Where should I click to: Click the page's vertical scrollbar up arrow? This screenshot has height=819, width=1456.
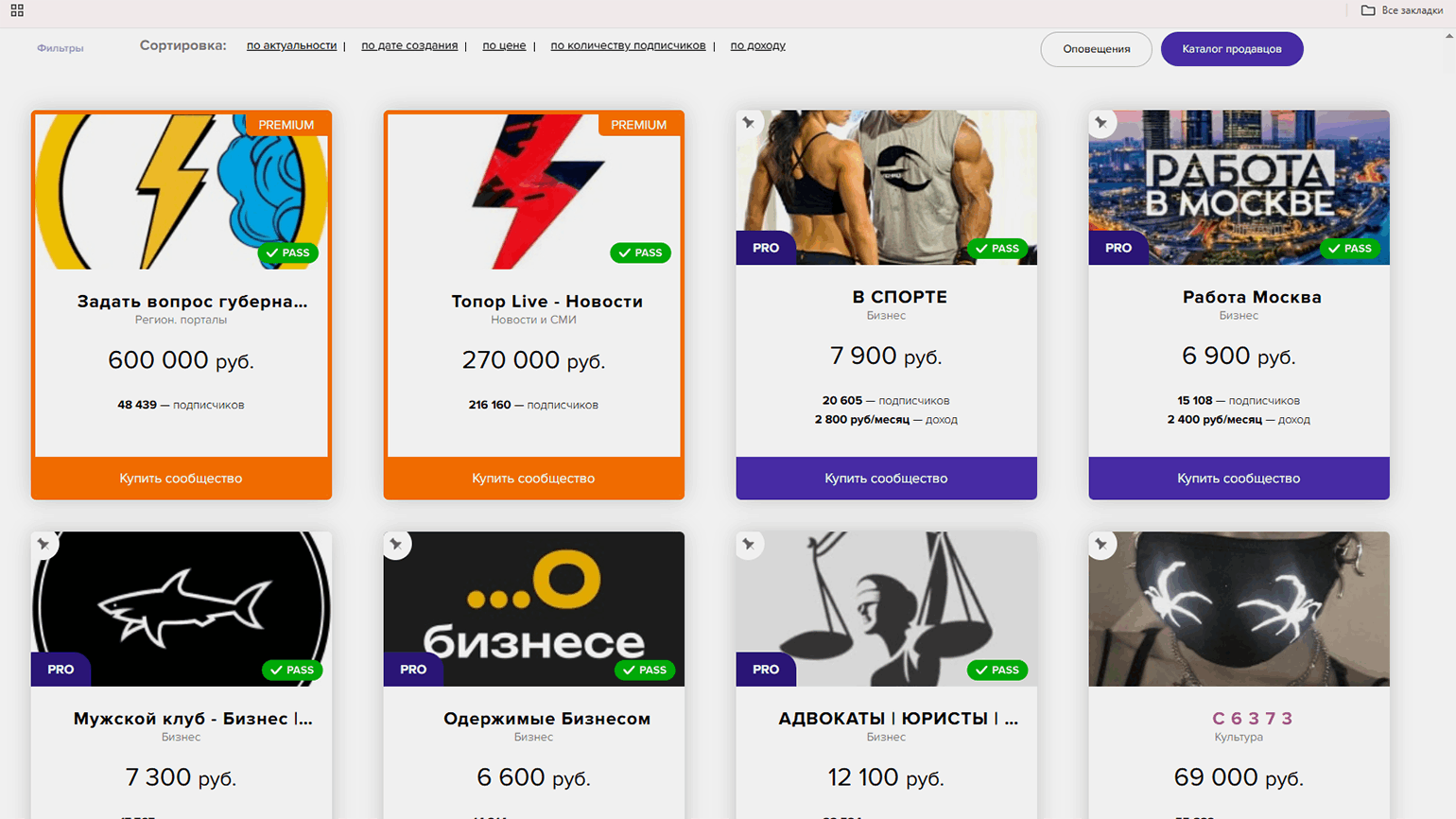point(1449,36)
